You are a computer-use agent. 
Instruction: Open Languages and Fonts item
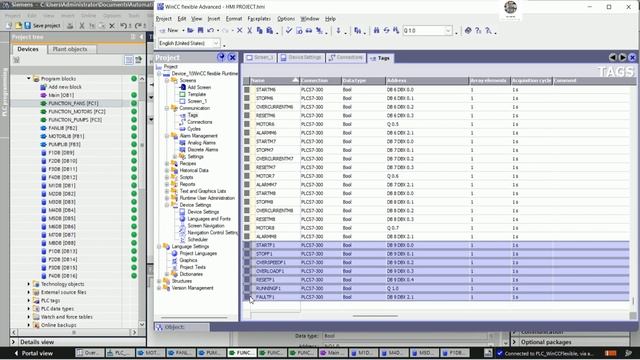pyautogui.click(x=209, y=219)
